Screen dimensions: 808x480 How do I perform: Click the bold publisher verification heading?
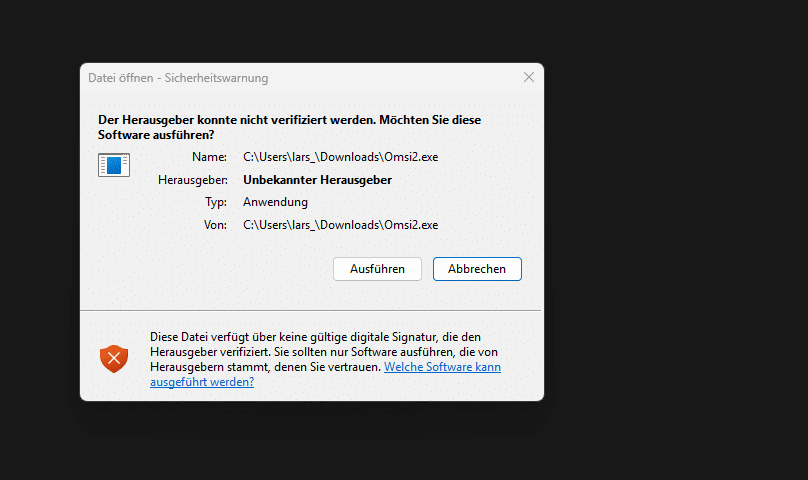[289, 126]
